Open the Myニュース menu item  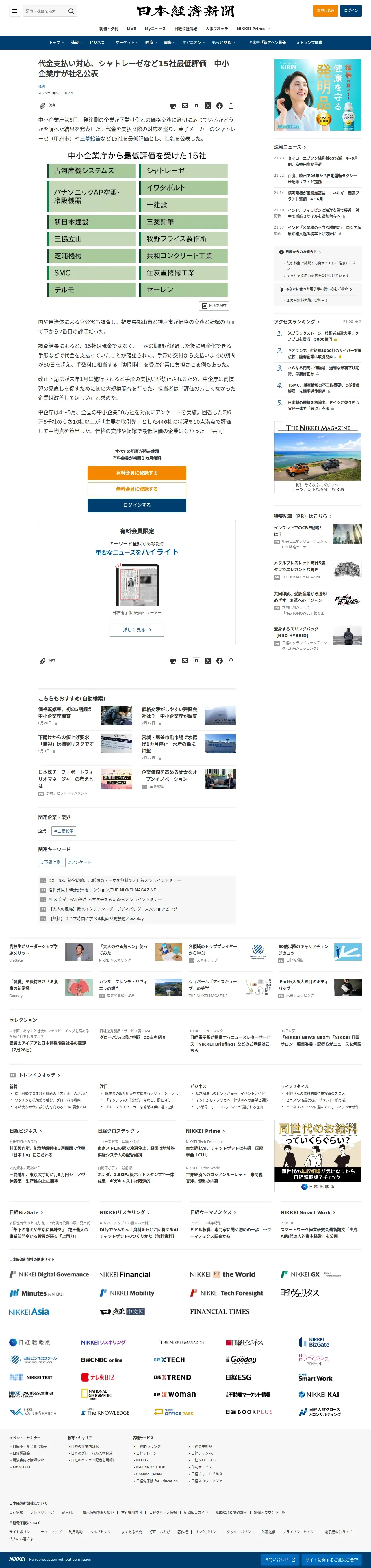[155, 29]
